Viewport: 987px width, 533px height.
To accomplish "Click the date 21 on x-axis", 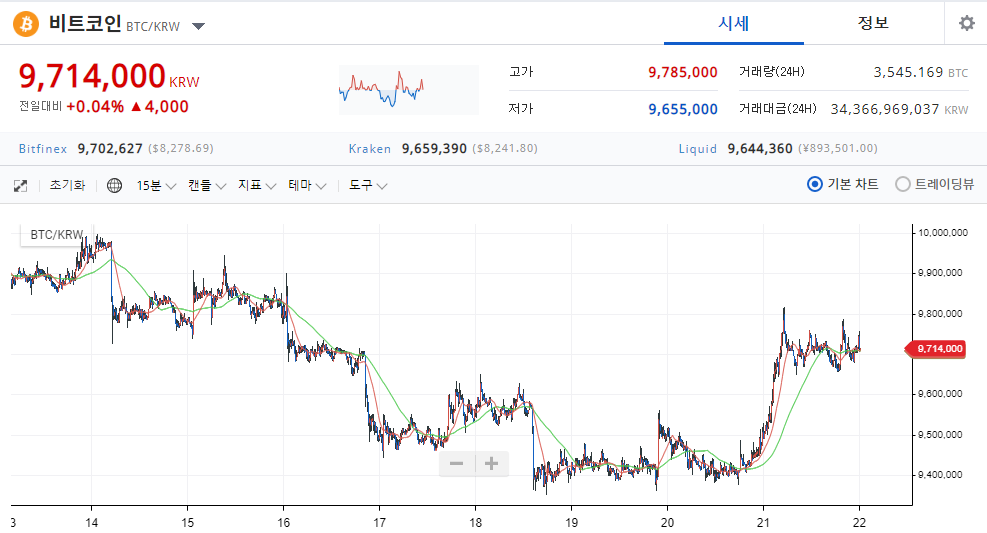I will click(764, 522).
